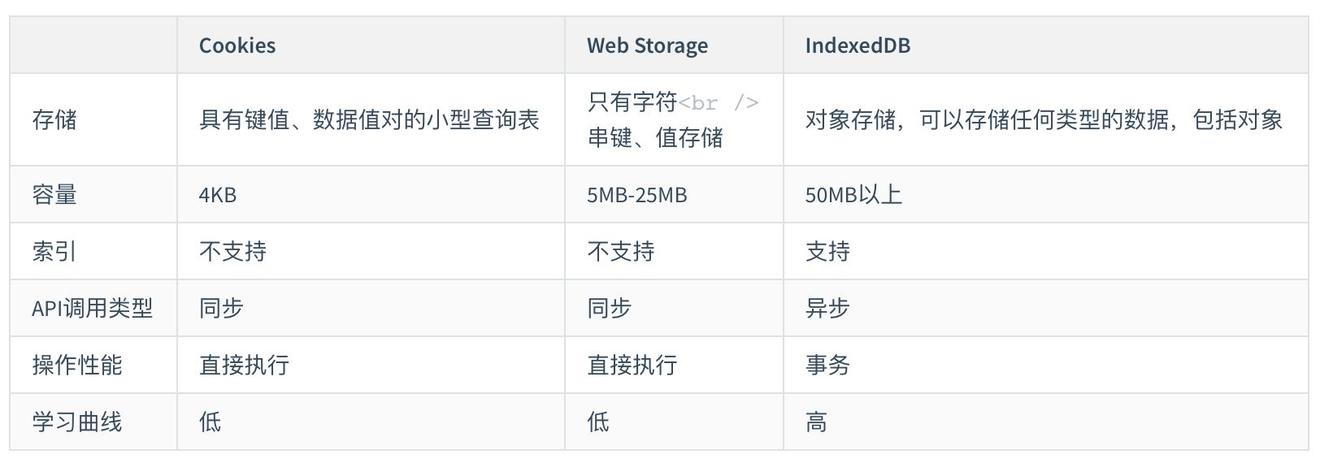Select the 5MB-25MB capacity cell
Viewport: 1320px width, 463px height.
tap(637, 194)
